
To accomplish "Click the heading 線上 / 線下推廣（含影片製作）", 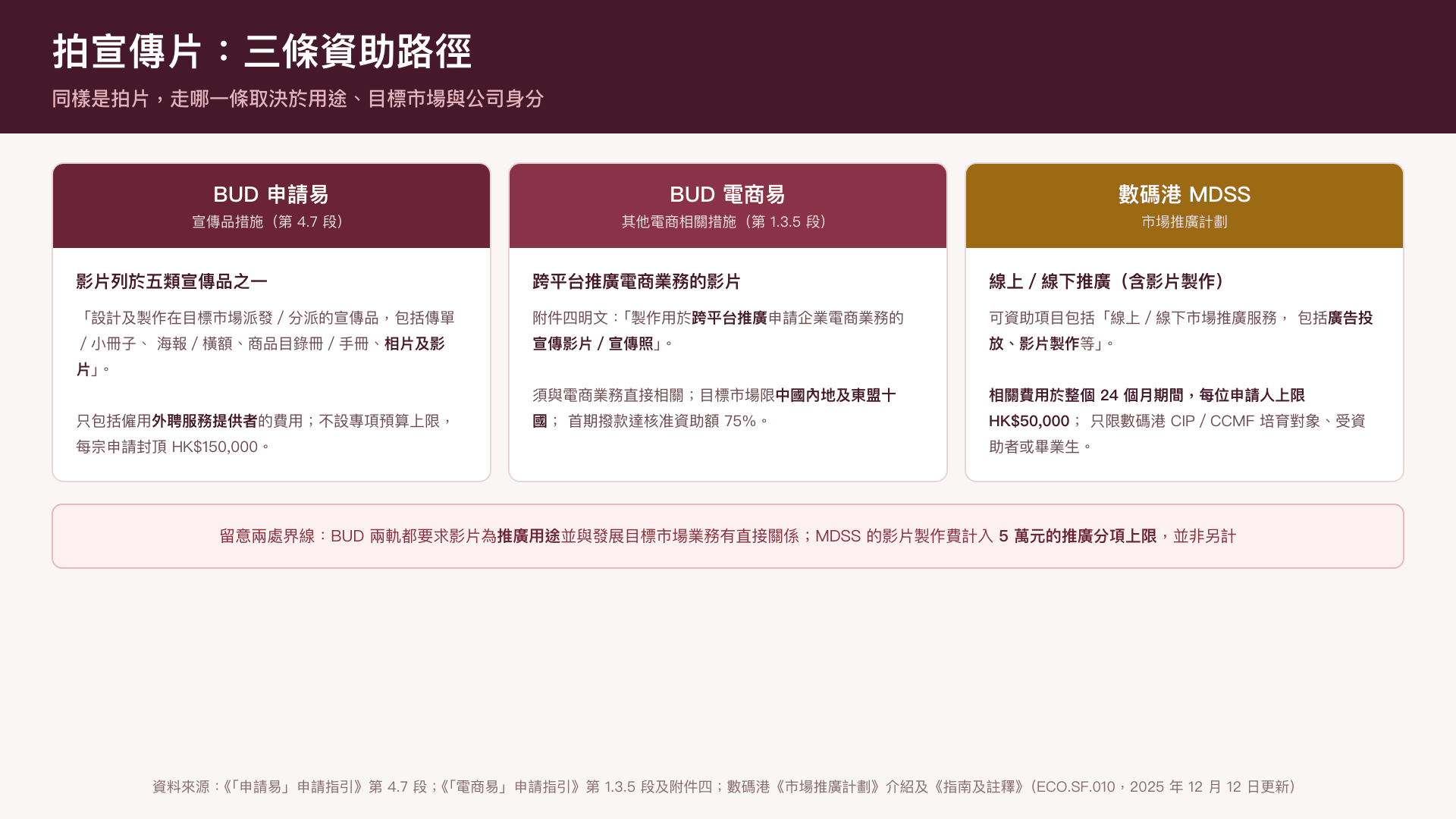I will pos(1109,281).
